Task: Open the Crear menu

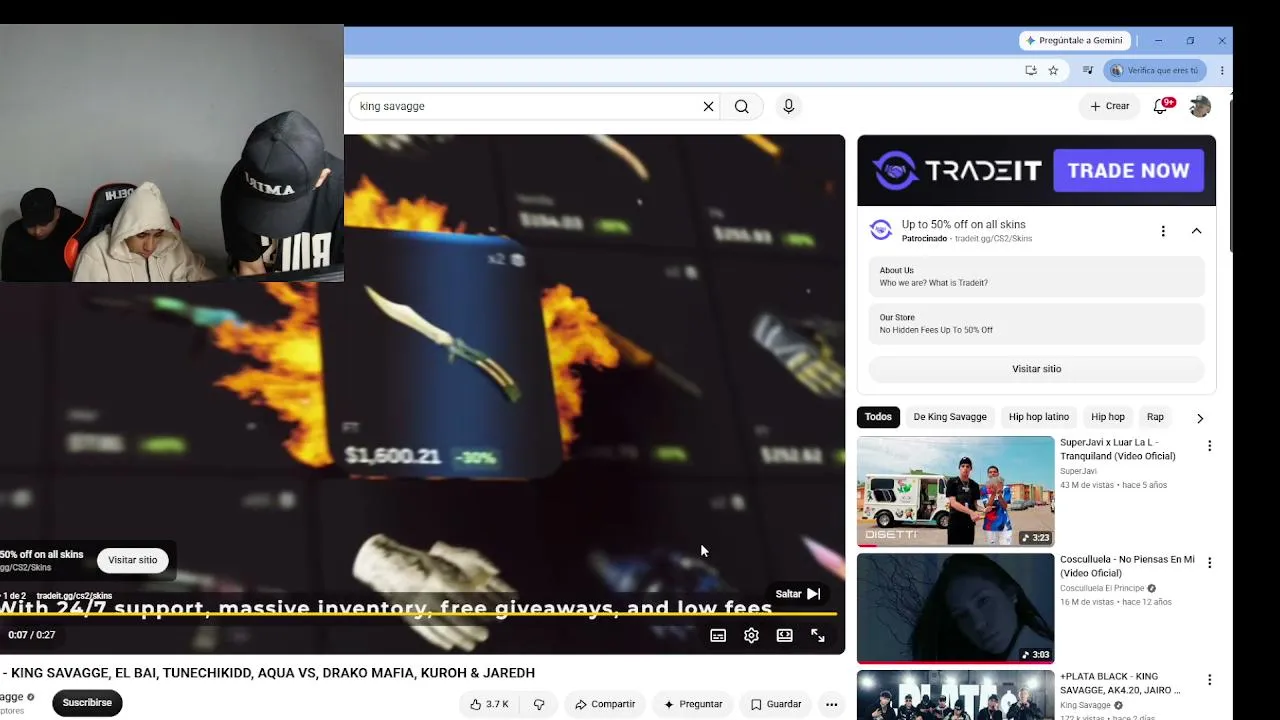Action: (1110, 106)
